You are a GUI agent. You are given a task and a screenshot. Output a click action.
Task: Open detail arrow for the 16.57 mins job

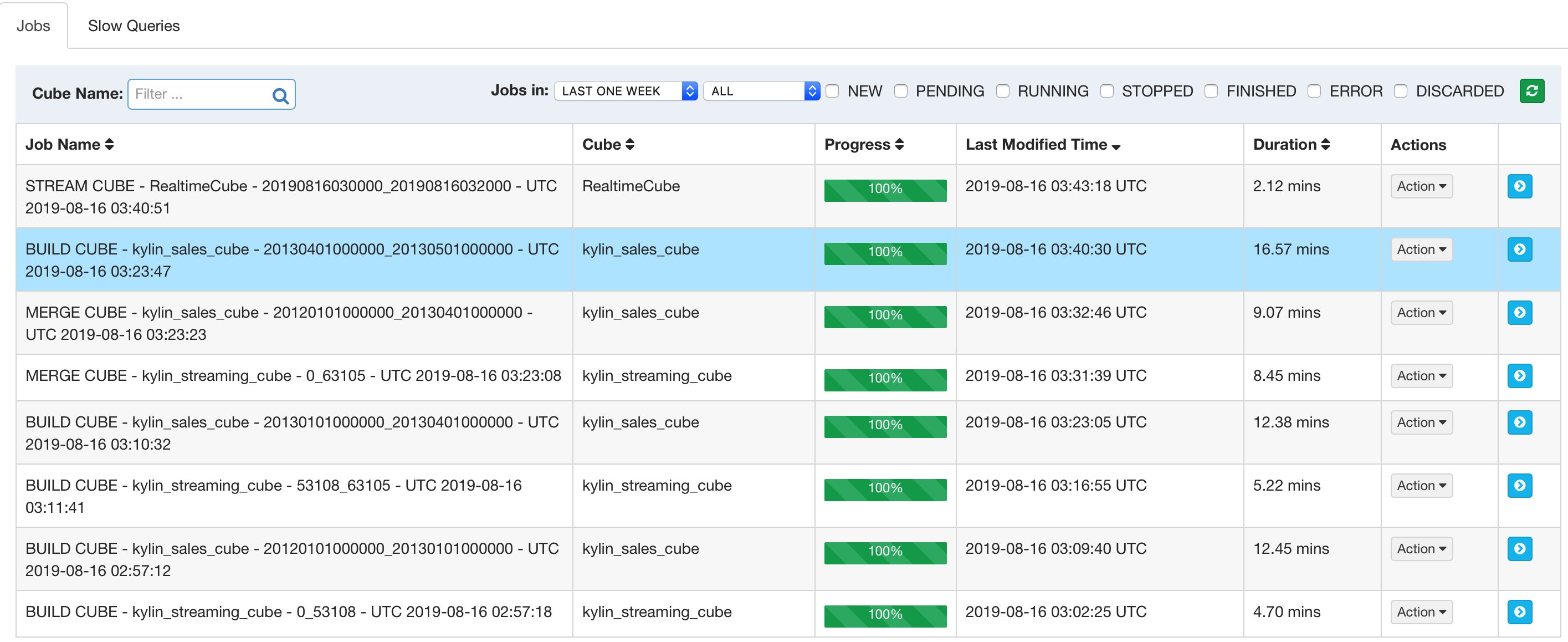(x=1519, y=249)
